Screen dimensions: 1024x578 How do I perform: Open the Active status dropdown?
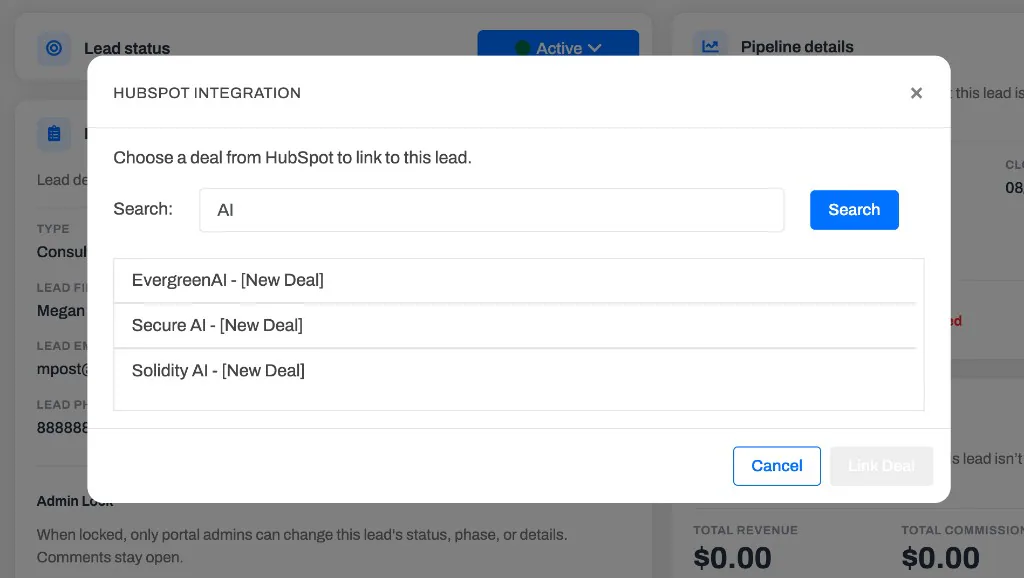point(558,44)
